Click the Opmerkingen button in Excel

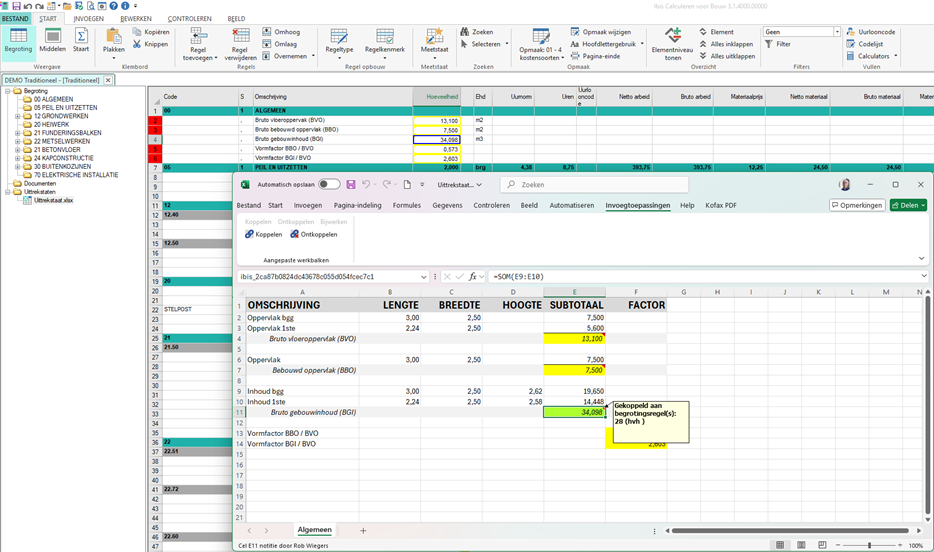(857, 205)
